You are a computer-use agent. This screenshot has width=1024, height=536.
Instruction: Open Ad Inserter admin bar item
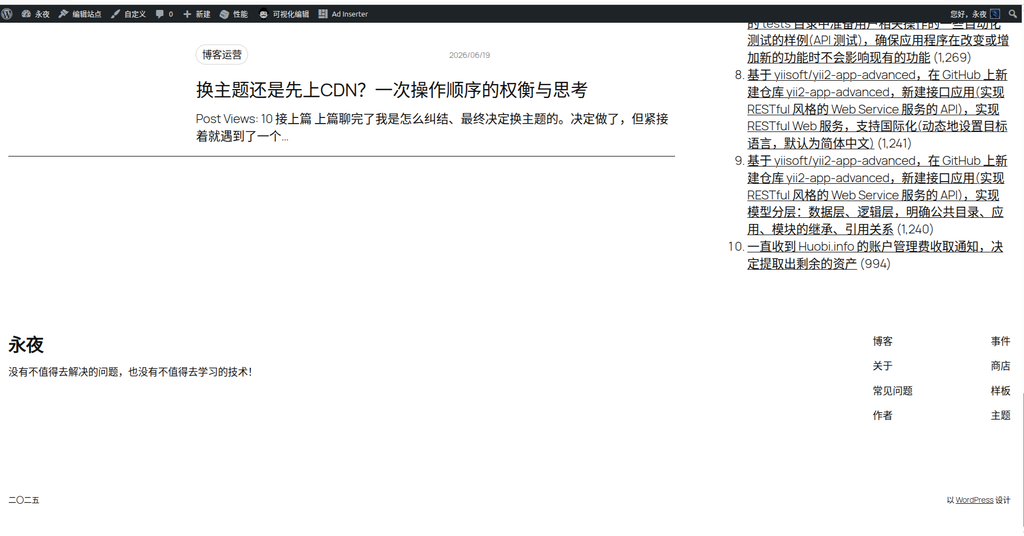click(343, 14)
